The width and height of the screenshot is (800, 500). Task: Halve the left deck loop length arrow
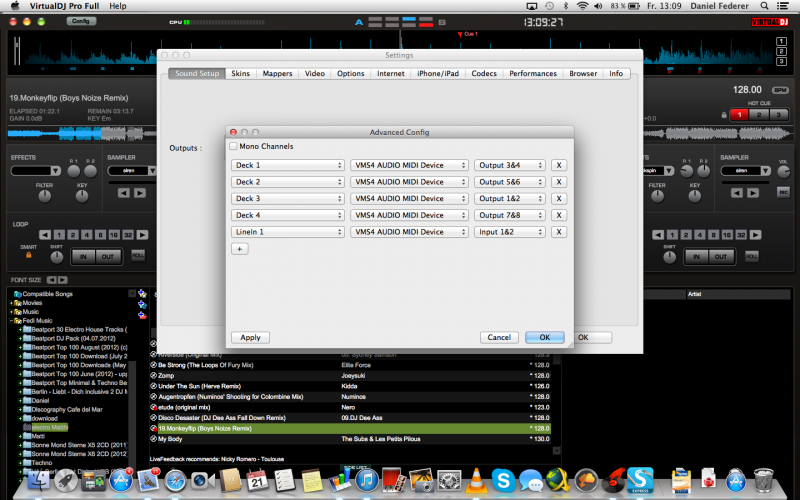coord(45,235)
